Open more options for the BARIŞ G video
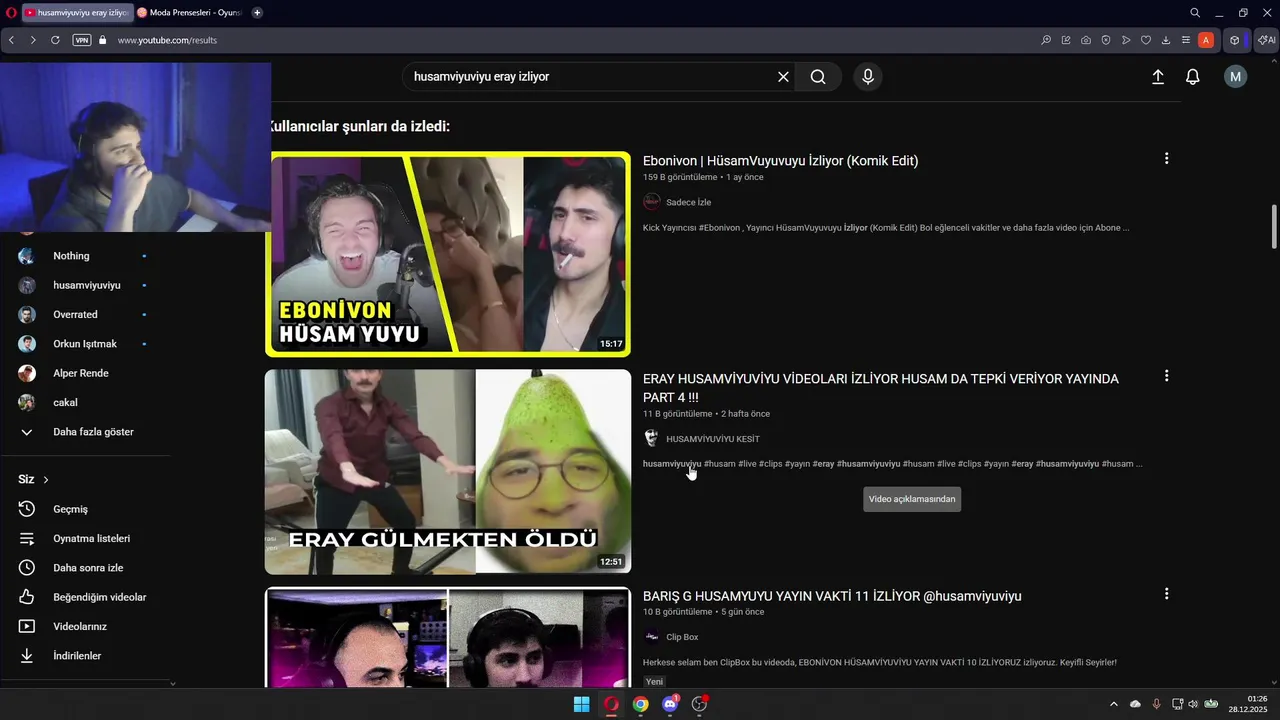Viewport: 1280px width, 720px height. [1166, 594]
